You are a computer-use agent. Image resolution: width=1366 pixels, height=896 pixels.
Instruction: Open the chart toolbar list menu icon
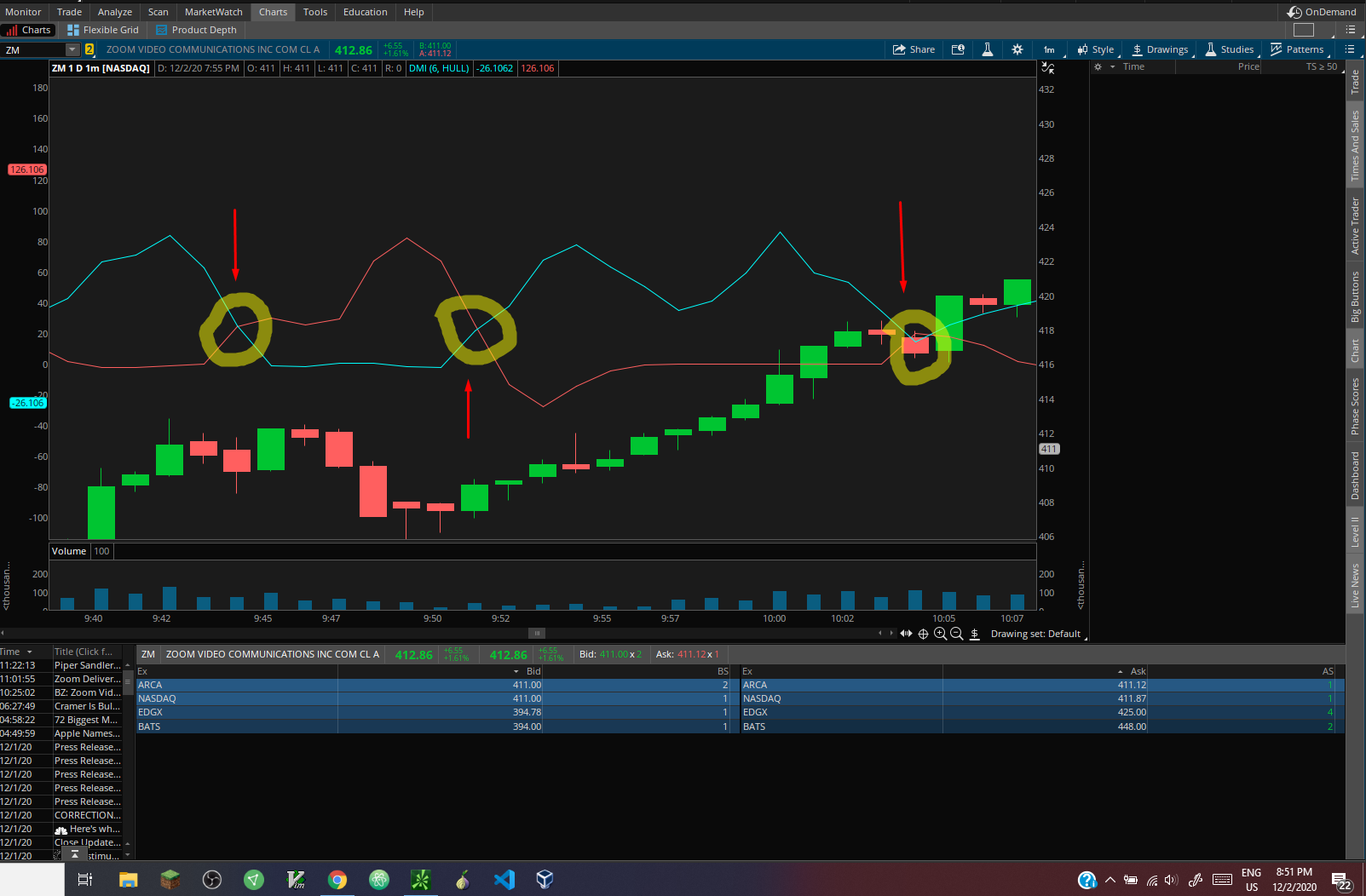coord(1350,49)
